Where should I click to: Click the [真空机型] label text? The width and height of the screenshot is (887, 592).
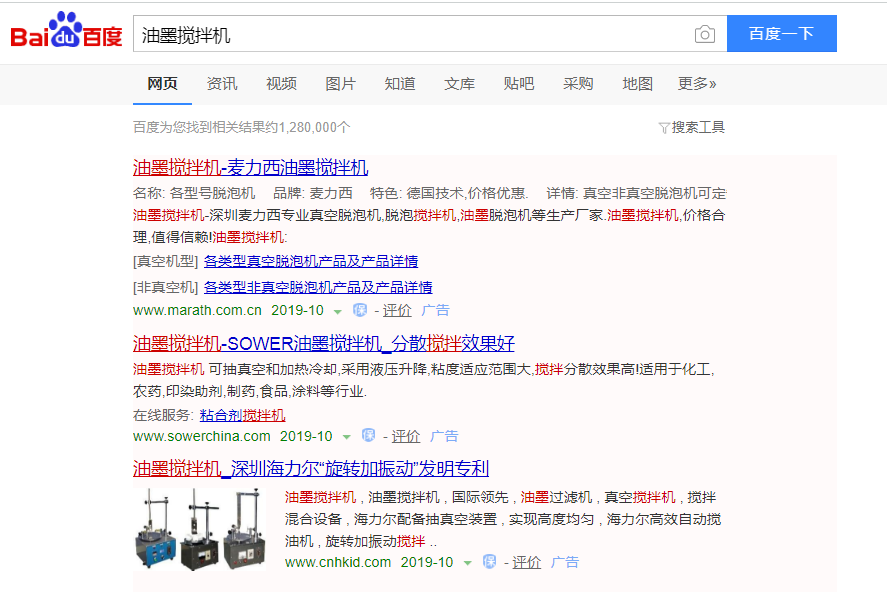[x=166, y=261]
